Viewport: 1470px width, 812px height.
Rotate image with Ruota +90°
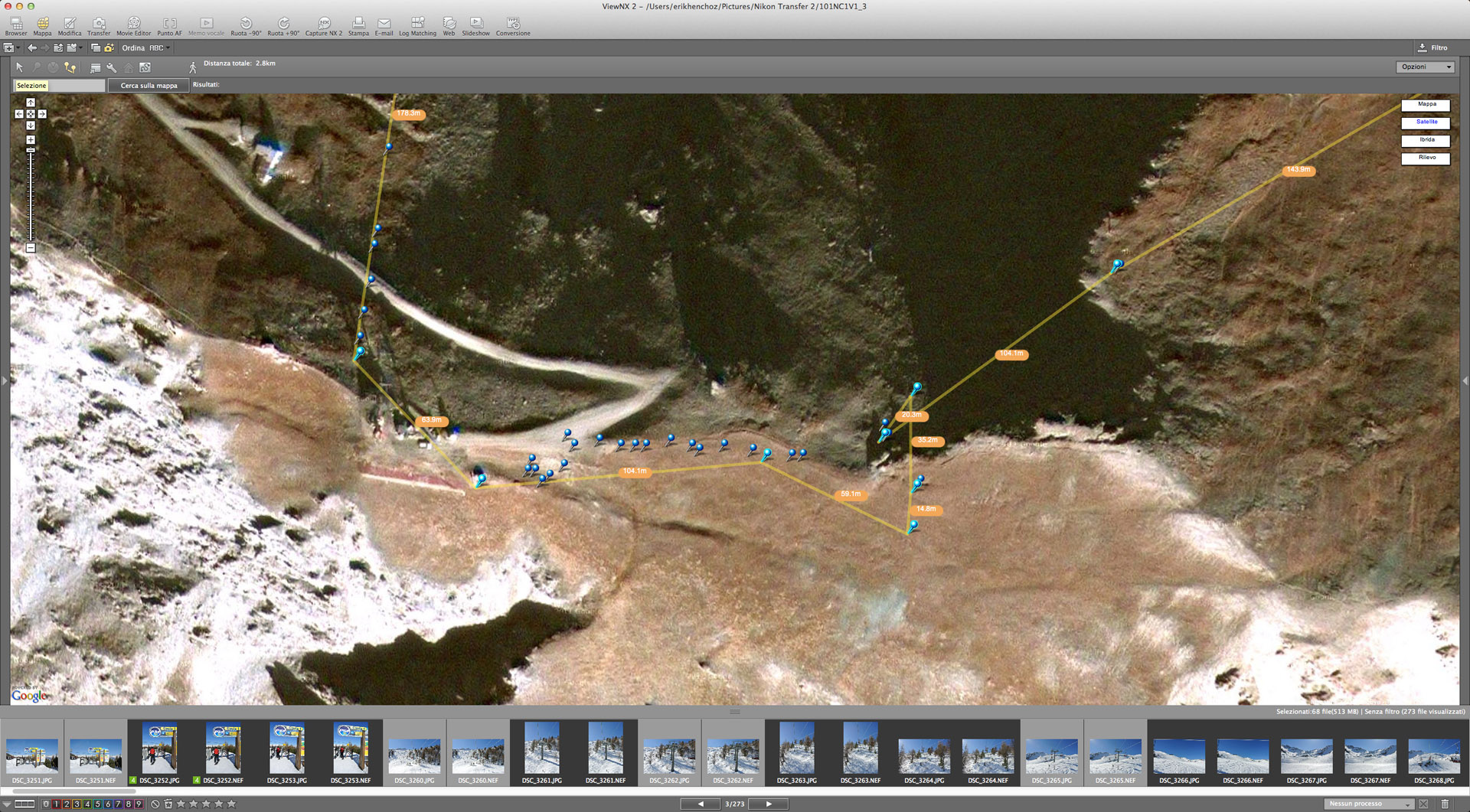coord(283,27)
